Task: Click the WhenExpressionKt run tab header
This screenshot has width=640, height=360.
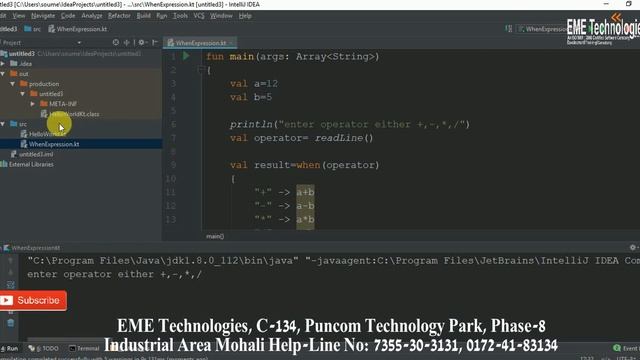Action: point(32,248)
